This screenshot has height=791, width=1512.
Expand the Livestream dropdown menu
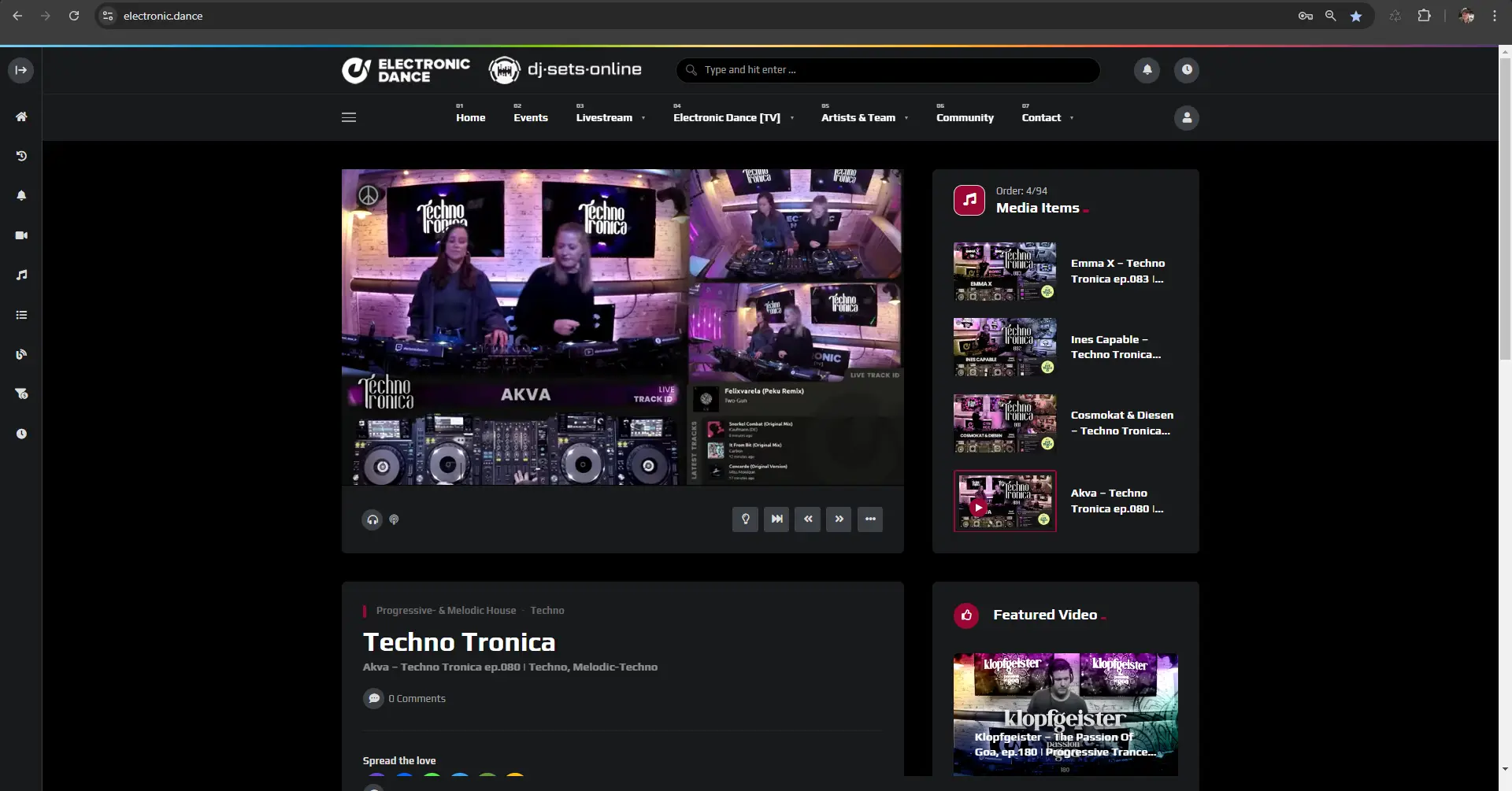[x=610, y=118]
